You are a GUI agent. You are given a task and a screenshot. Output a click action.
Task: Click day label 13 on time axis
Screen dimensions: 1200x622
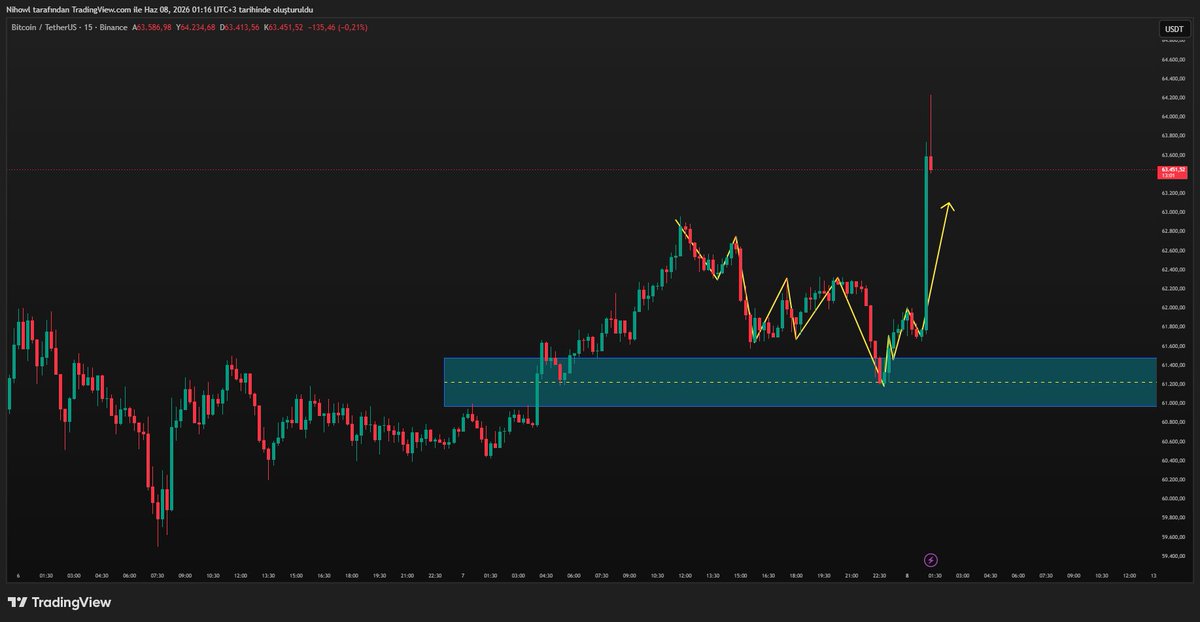[x=1153, y=576]
